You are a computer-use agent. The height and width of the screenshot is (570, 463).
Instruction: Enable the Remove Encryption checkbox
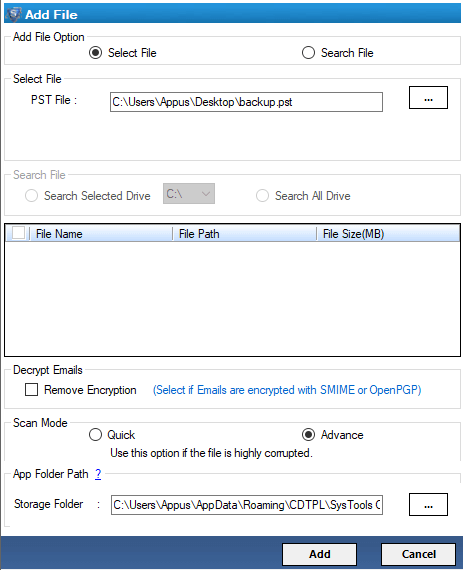31,390
